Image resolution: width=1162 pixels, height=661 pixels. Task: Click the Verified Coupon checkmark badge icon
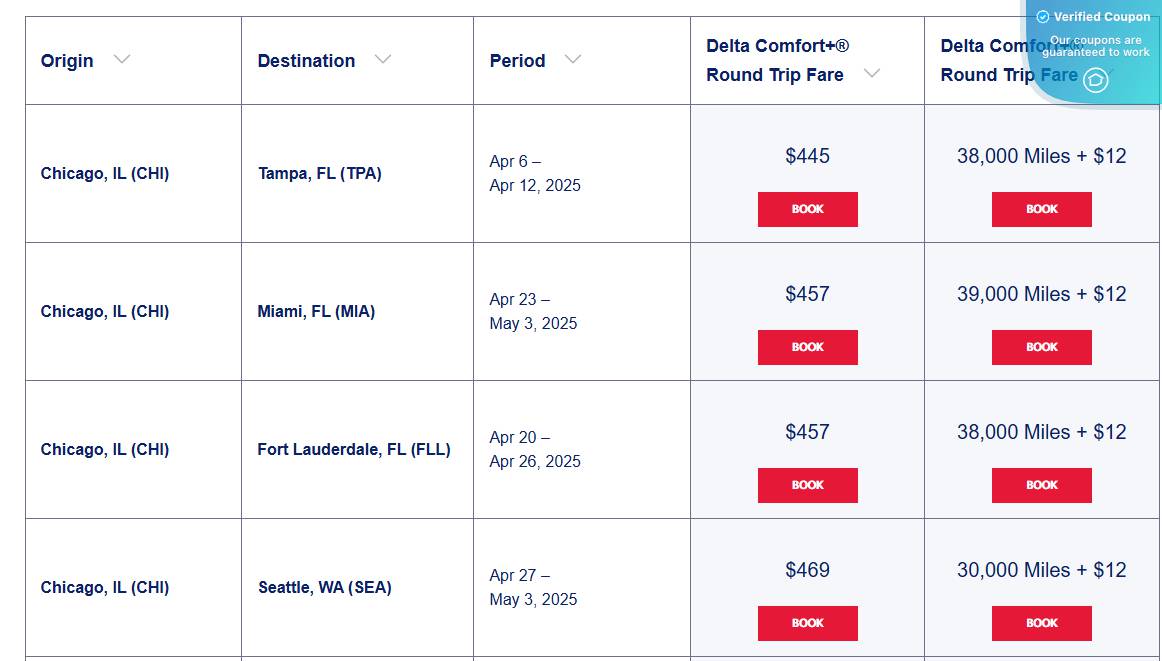coord(1043,16)
